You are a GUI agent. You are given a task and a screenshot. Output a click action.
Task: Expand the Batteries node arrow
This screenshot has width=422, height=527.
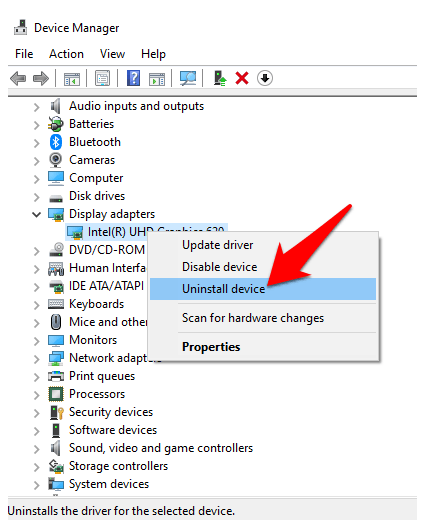pos(36,125)
